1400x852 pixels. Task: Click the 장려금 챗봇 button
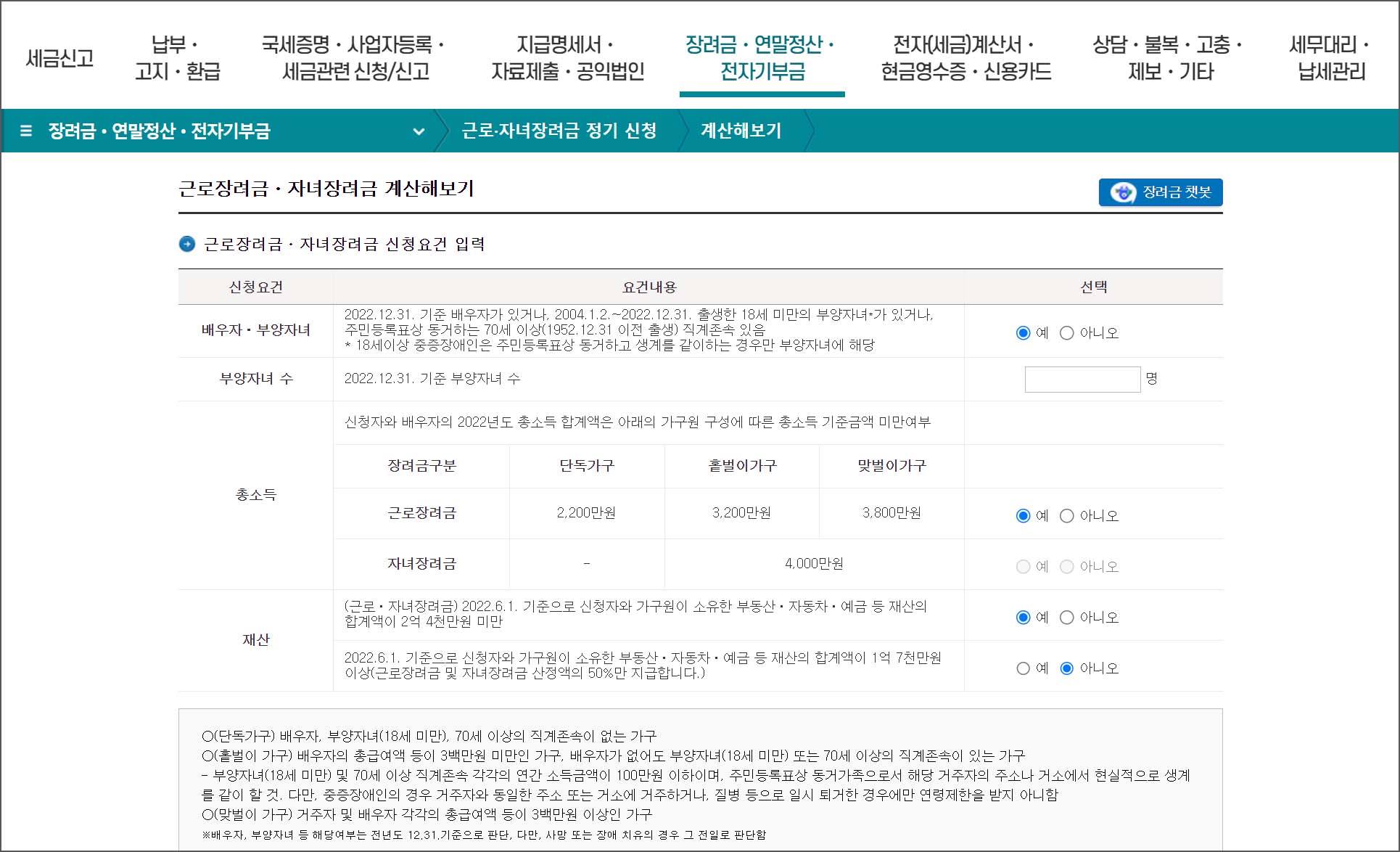(x=1175, y=193)
